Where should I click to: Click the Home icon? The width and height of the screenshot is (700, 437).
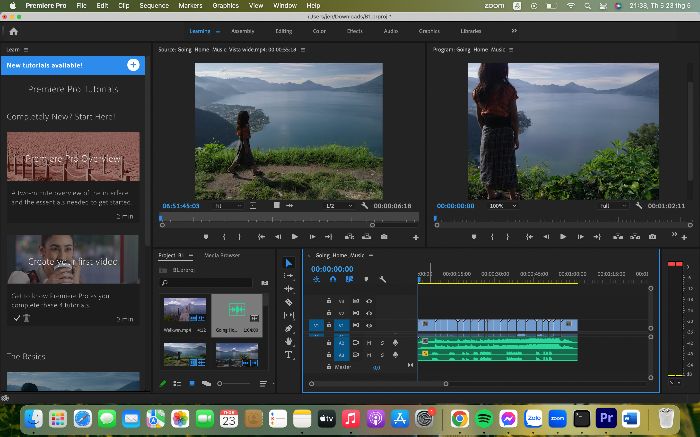(x=13, y=31)
